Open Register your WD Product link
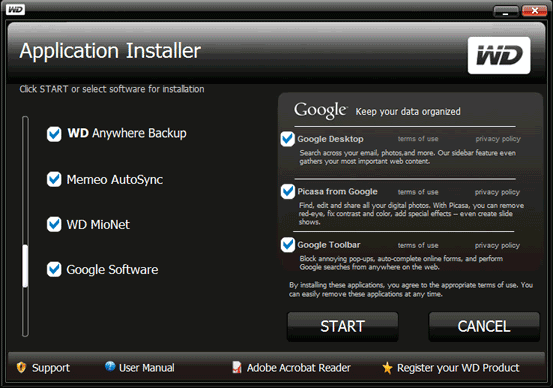553x388 pixels. coord(458,368)
